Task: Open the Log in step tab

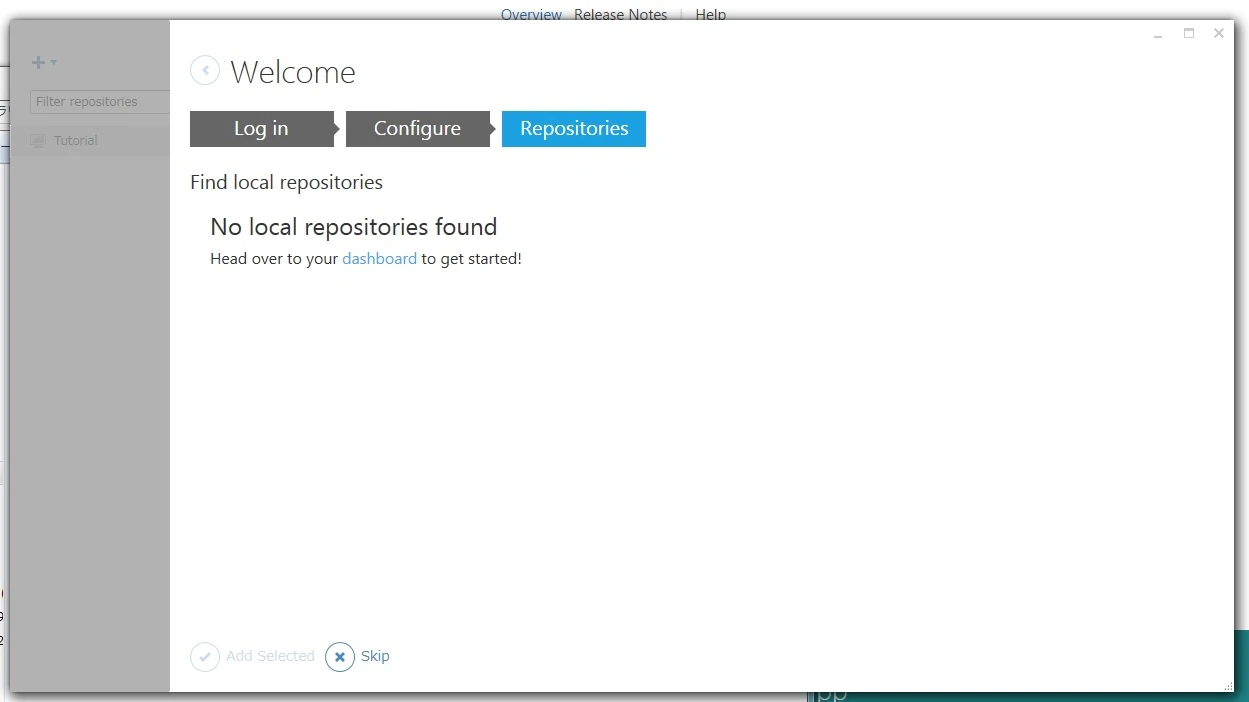Action: click(x=261, y=129)
